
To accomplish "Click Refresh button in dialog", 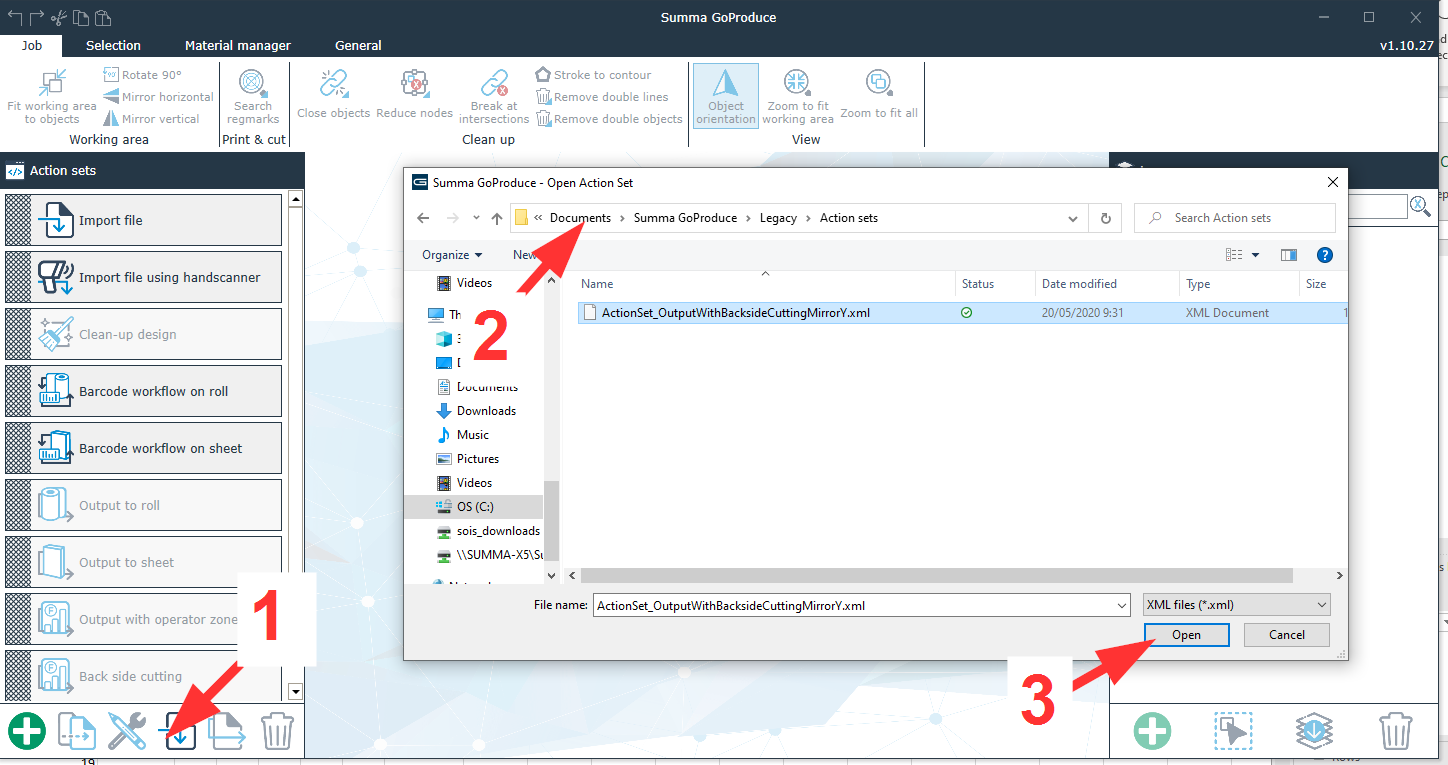I will 1105,218.
